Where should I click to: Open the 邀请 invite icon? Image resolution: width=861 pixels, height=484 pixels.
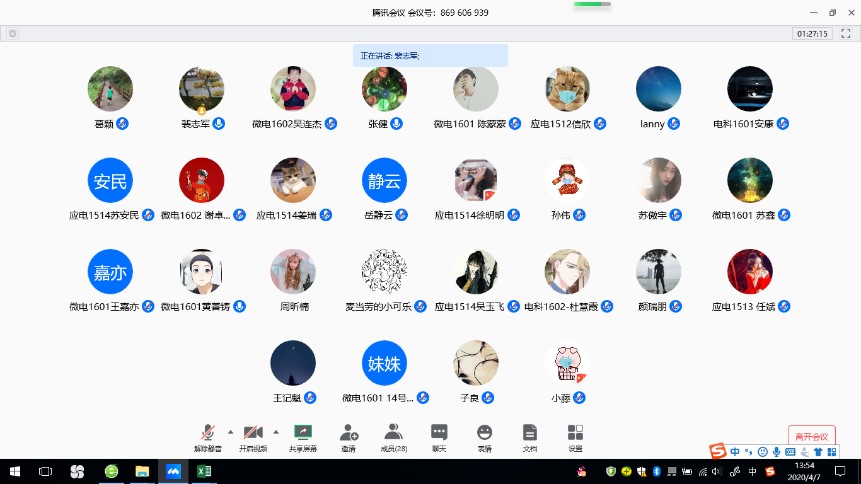348,436
